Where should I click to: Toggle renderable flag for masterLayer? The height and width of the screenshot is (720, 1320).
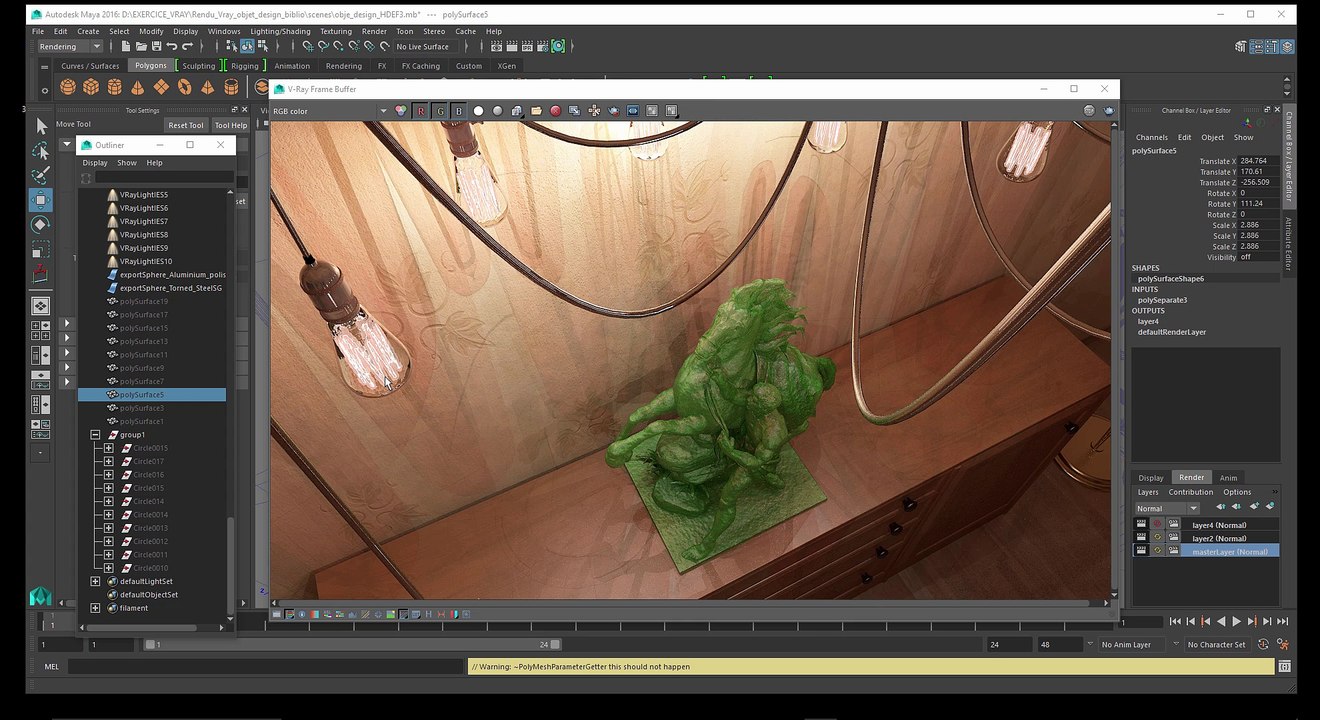pyautogui.click(x=1141, y=550)
